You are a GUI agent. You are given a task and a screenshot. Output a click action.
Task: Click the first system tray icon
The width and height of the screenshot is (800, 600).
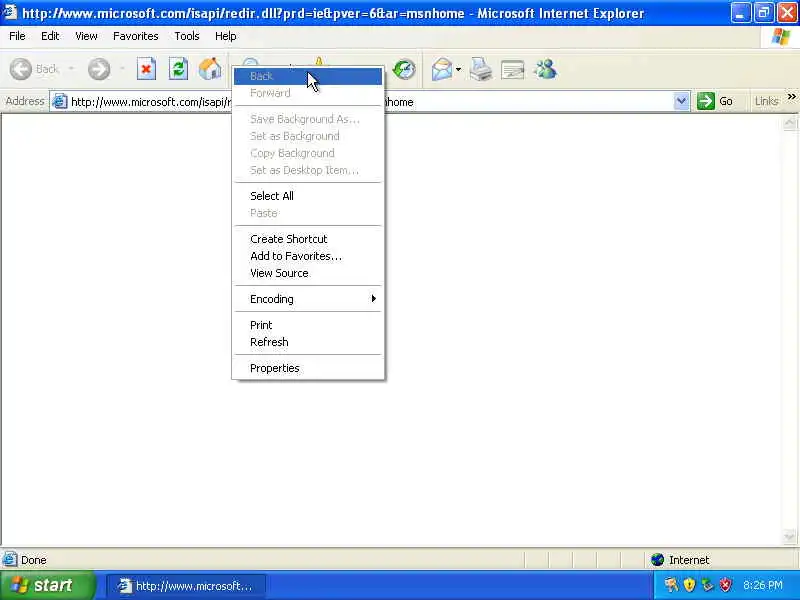(671, 585)
